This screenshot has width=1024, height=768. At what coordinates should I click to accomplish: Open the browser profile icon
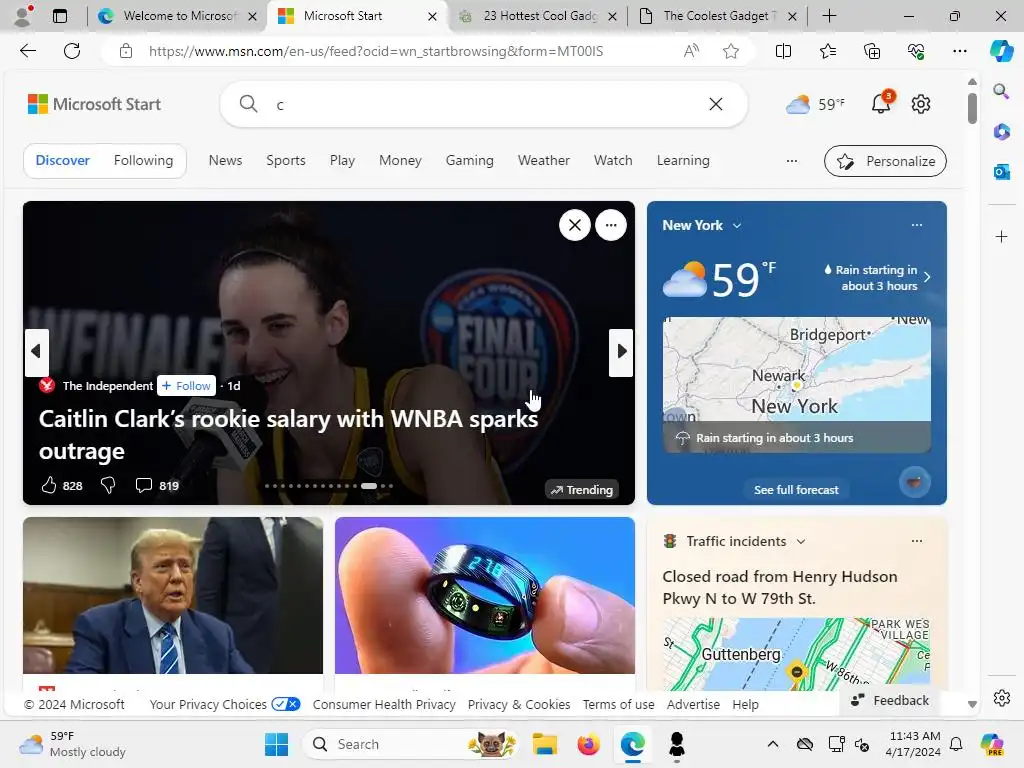tap(23, 16)
